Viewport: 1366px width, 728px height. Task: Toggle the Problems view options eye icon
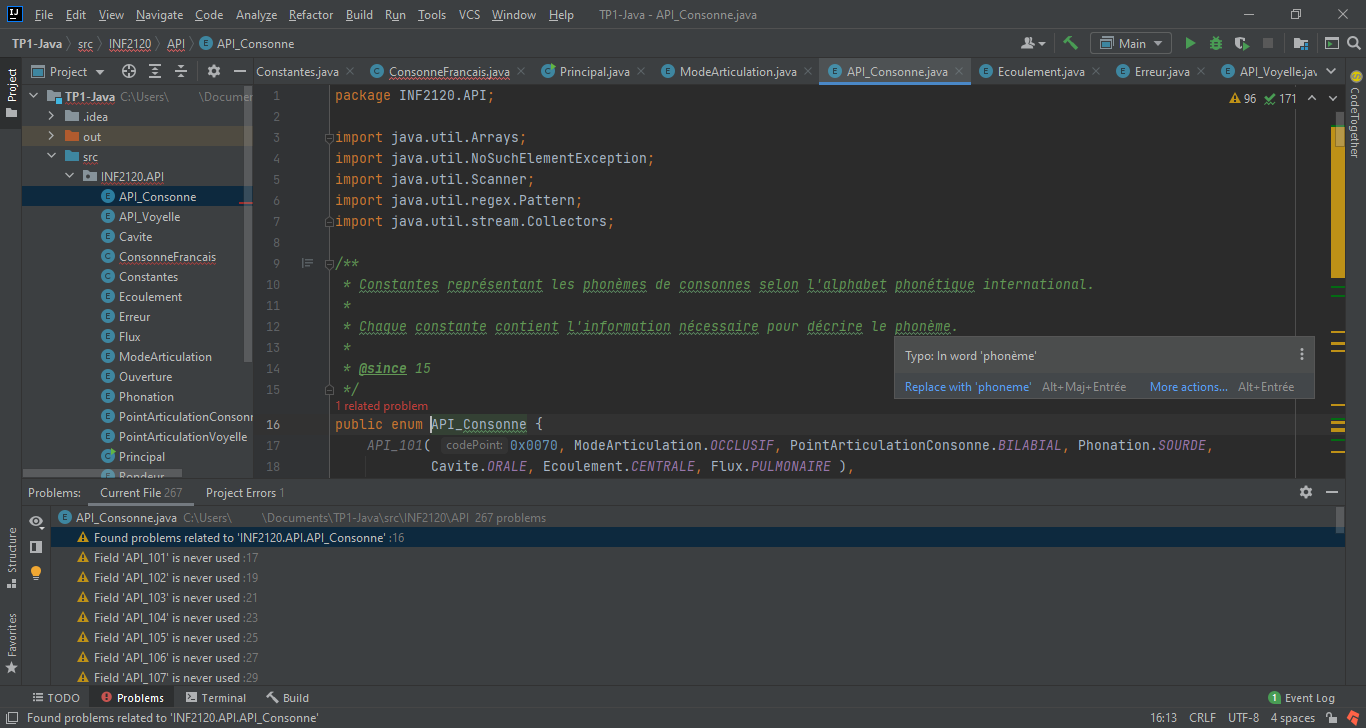[36, 521]
